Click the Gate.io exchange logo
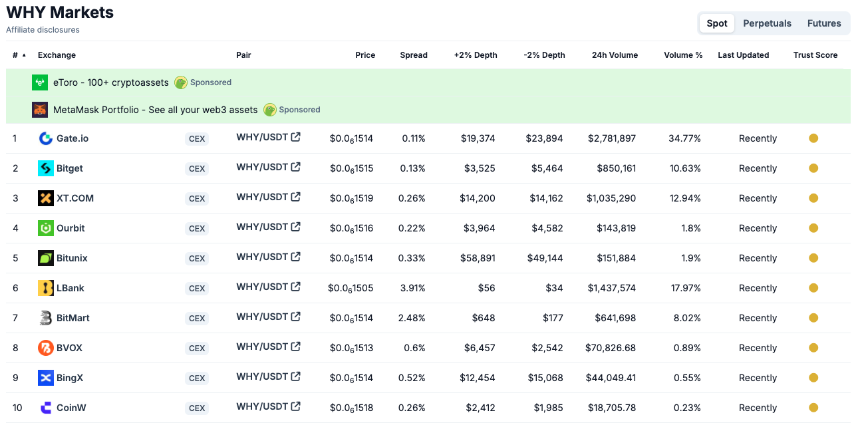This screenshot has width=860, height=429. pos(46,138)
